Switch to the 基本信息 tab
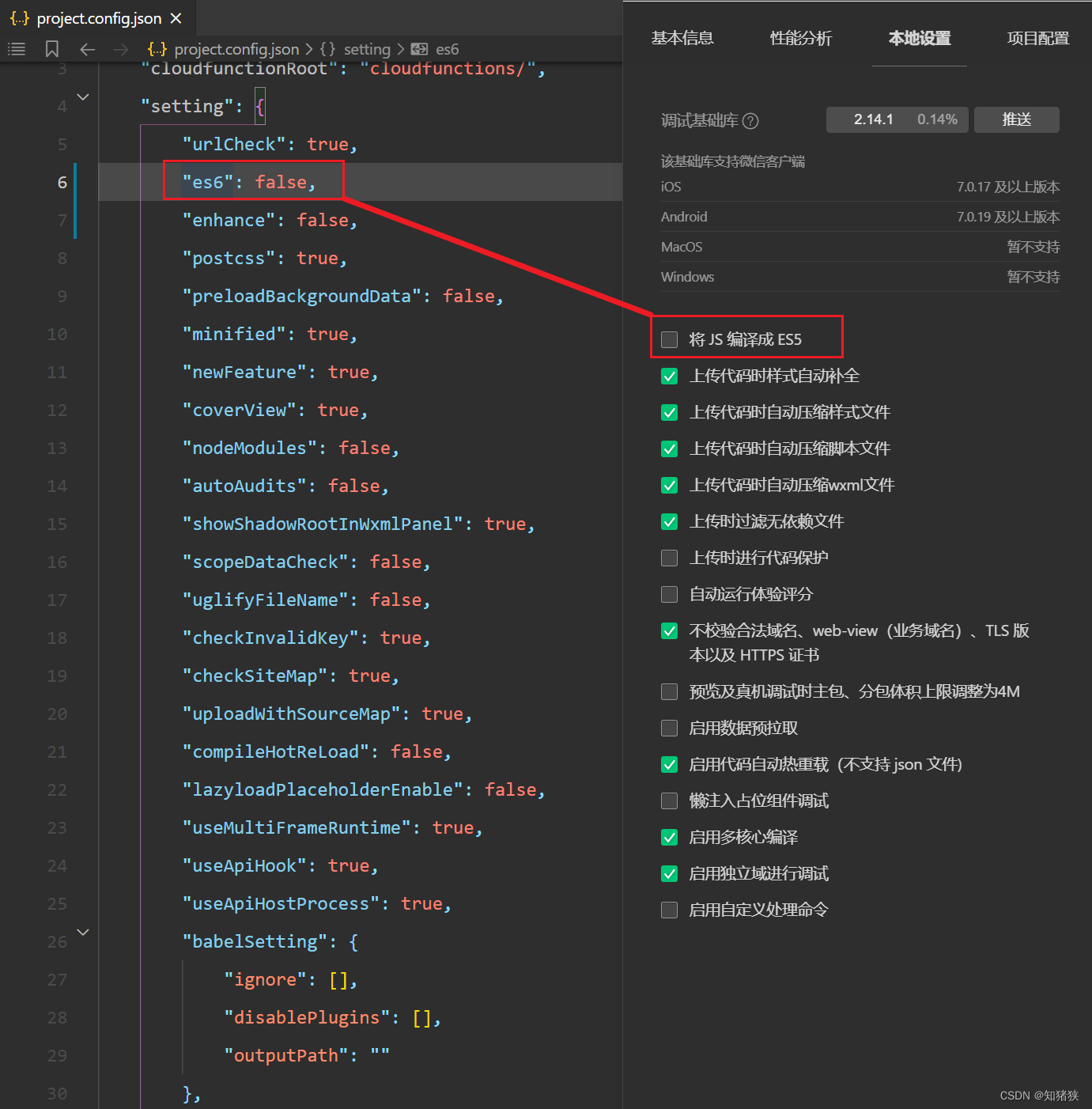Viewport: 1092px width, 1109px height. pos(682,38)
